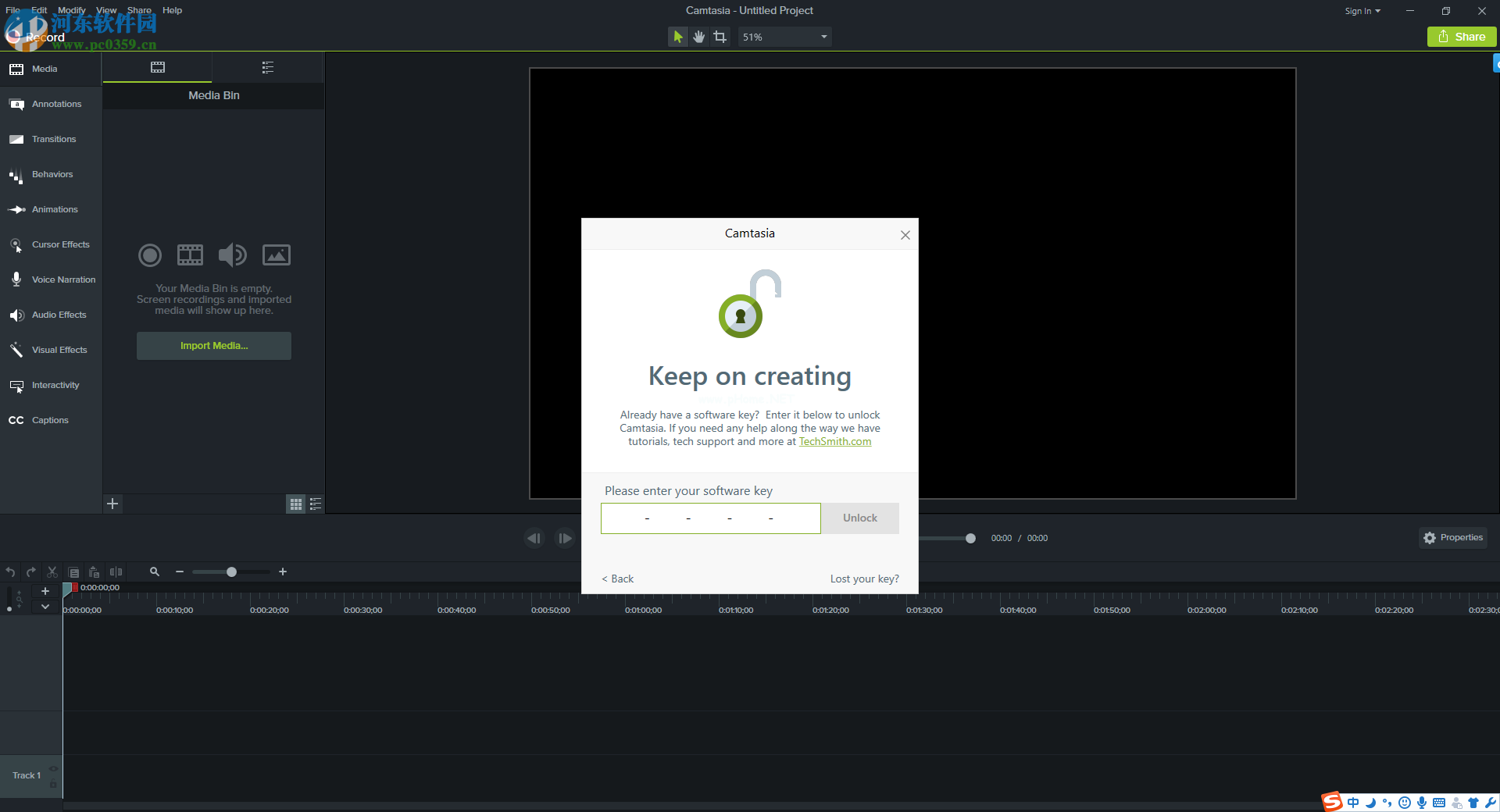Open the Cursor Effects panel
This screenshot has width=1500, height=812.
[51, 244]
